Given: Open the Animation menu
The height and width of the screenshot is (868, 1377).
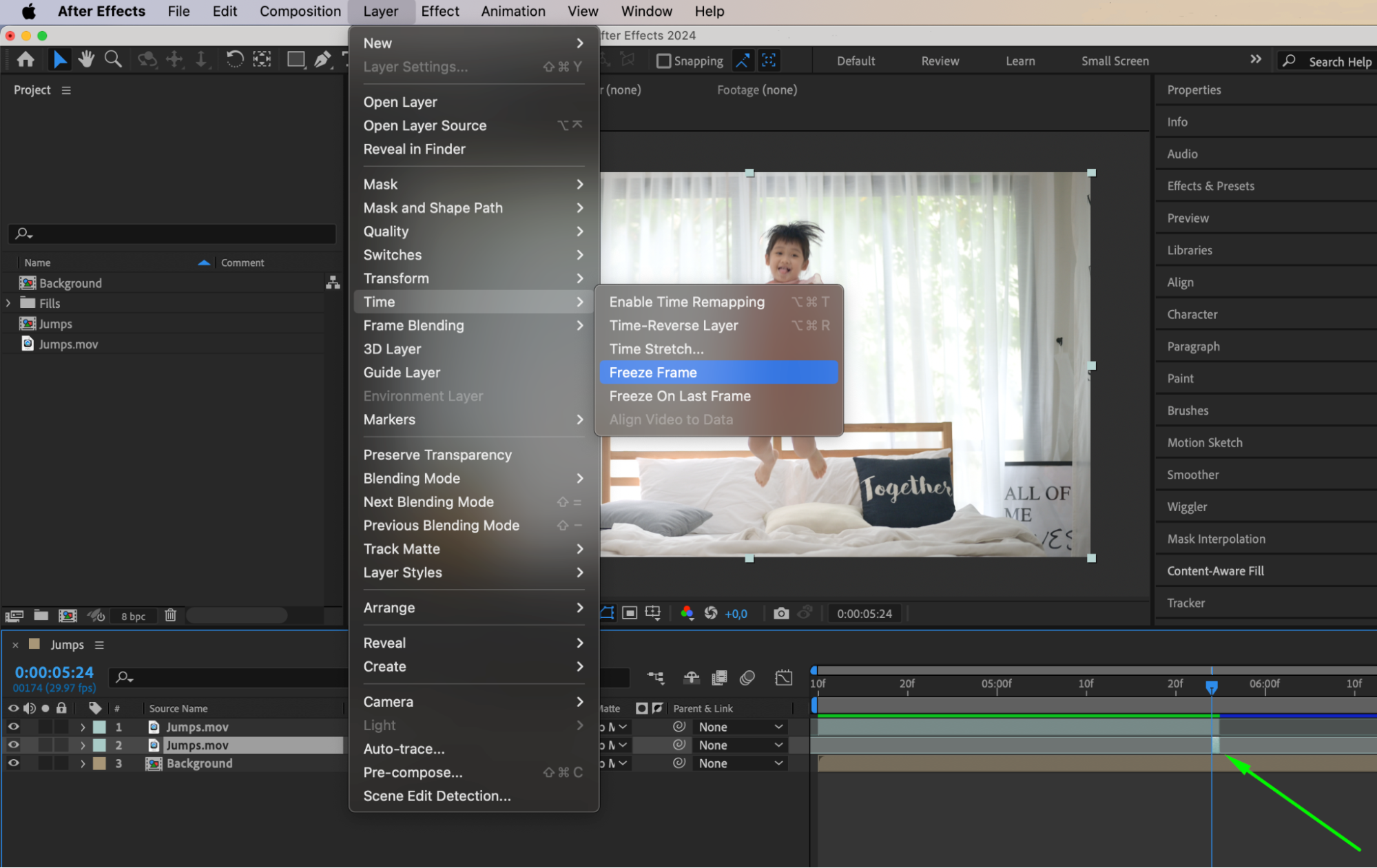Looking at the screenshot, I should pos(513,11).
